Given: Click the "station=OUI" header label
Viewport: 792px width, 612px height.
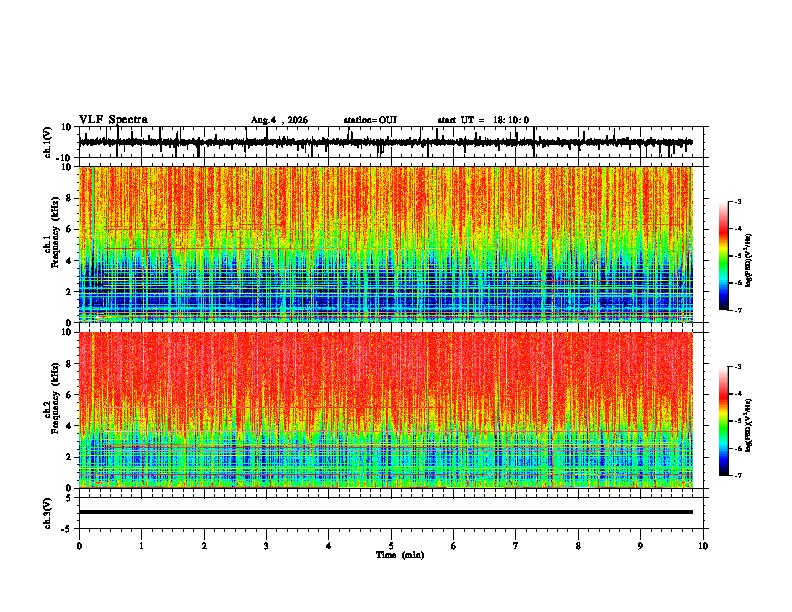Looking at the screenshot, I should click(370, 120).
